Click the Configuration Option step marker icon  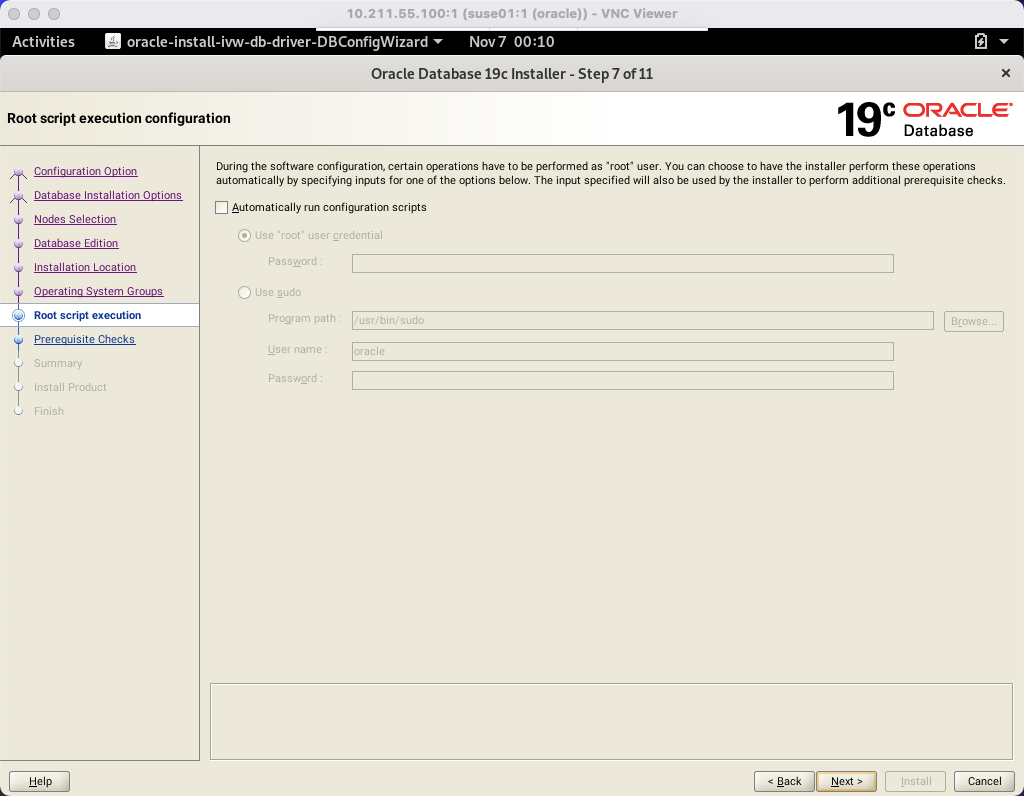19,173
